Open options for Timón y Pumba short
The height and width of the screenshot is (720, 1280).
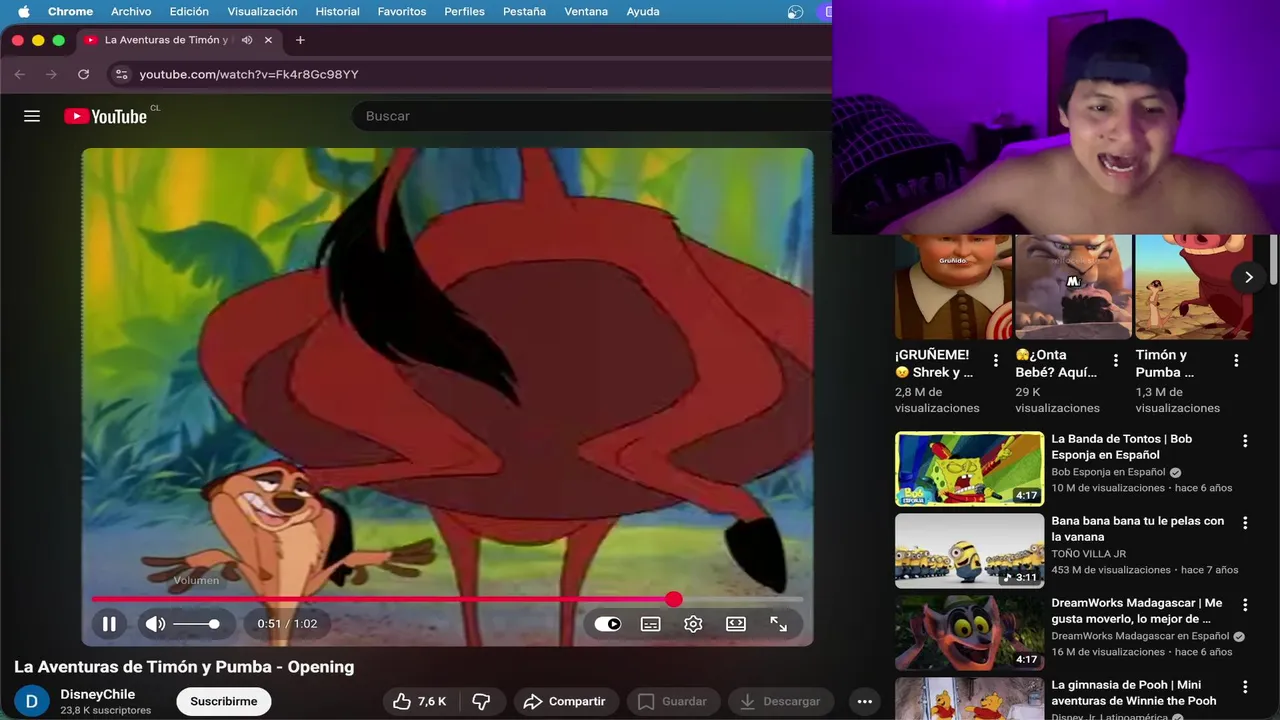coord(1236,361)
